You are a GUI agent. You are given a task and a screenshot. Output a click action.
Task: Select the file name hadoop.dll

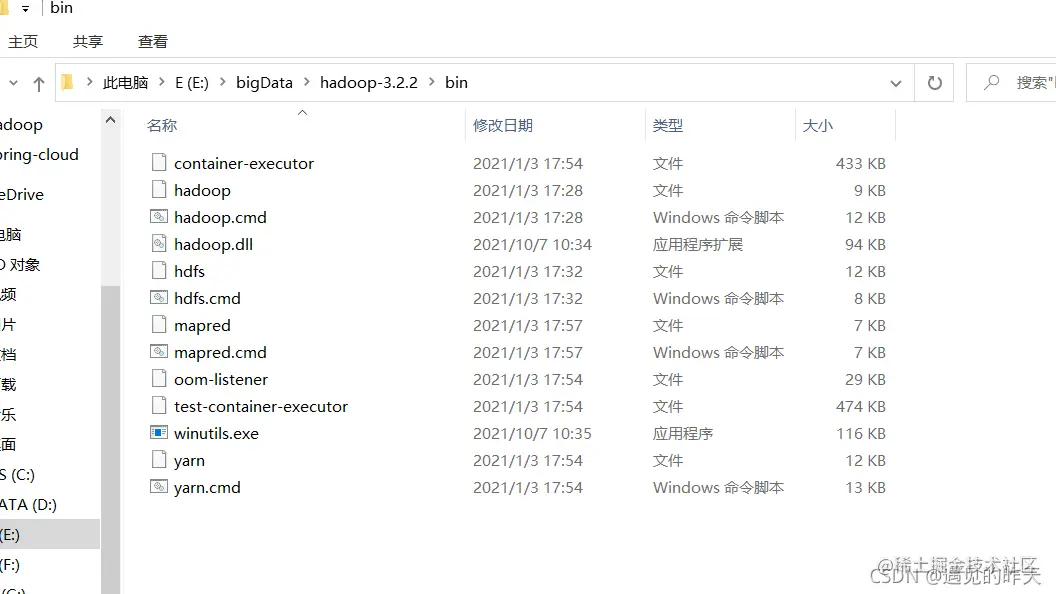pyautogui.click(x=213, y=244)
